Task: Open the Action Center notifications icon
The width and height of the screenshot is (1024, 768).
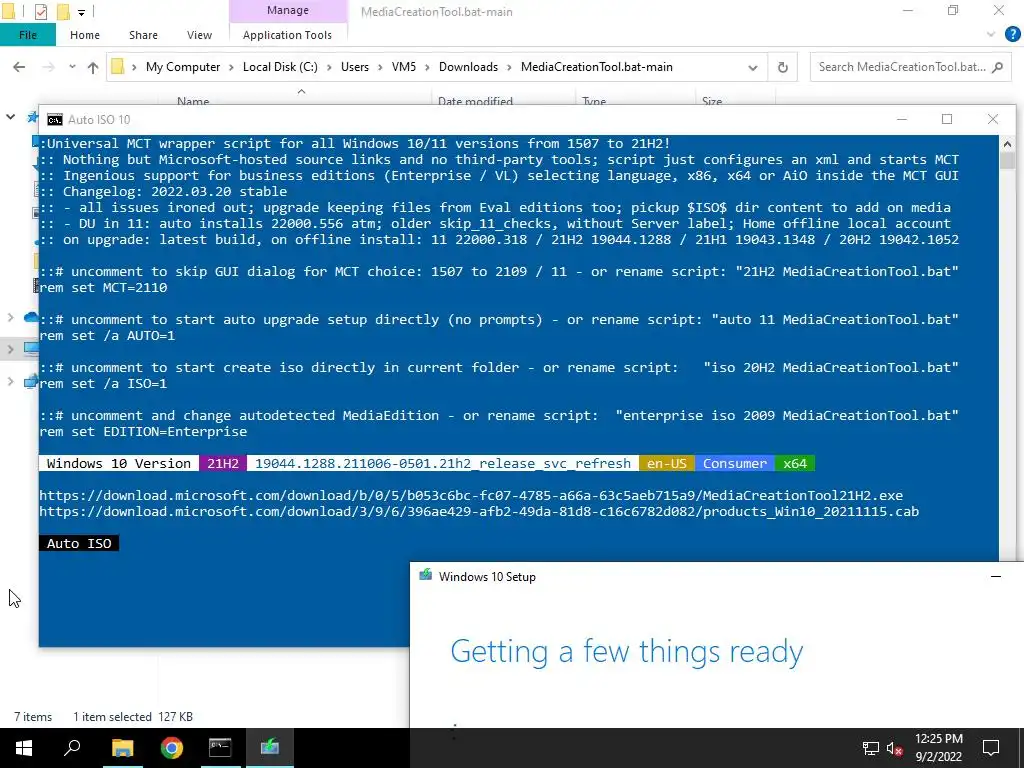Action: click(x=991, y=748)
